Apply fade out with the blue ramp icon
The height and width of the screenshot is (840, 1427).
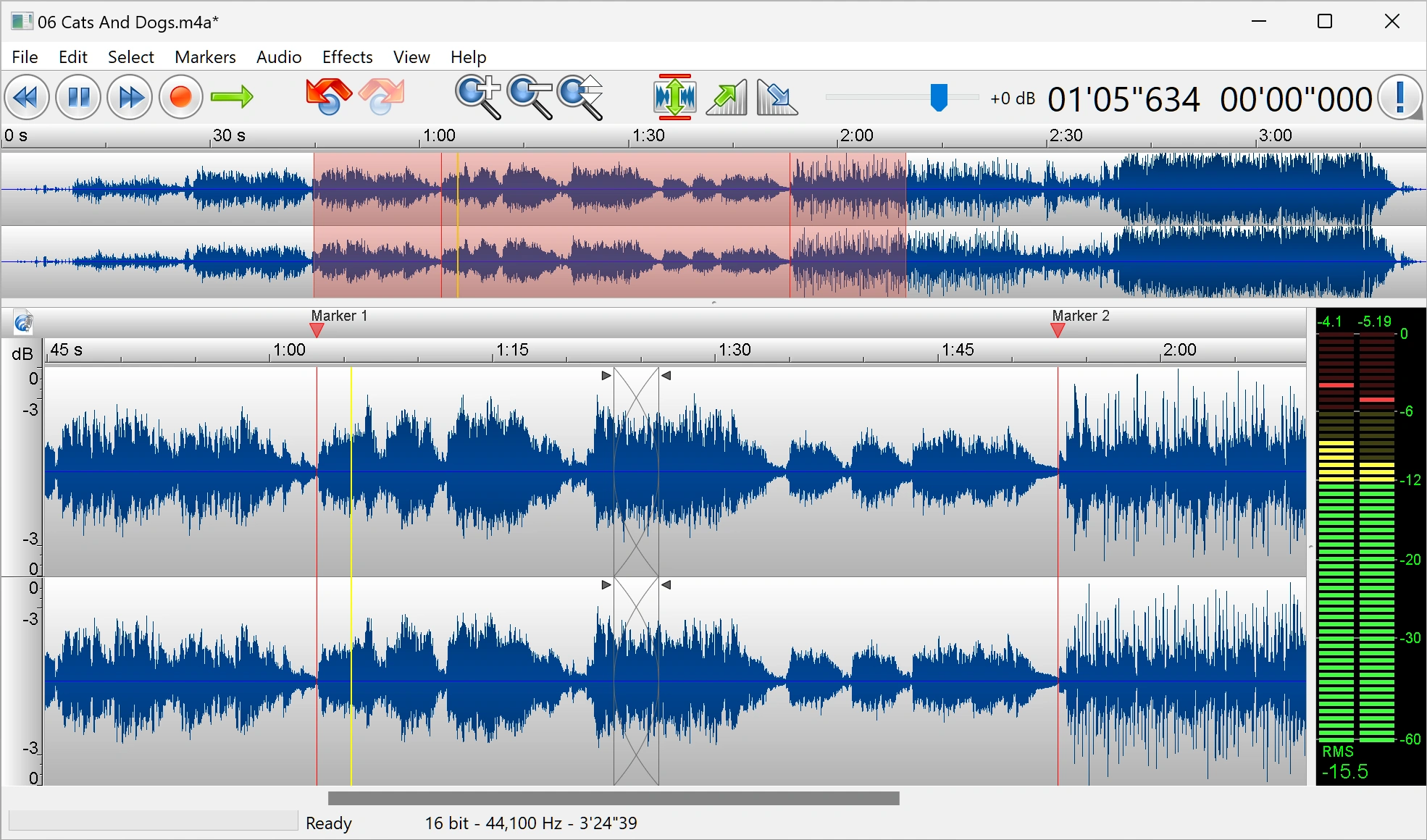(x=777, y=97)
